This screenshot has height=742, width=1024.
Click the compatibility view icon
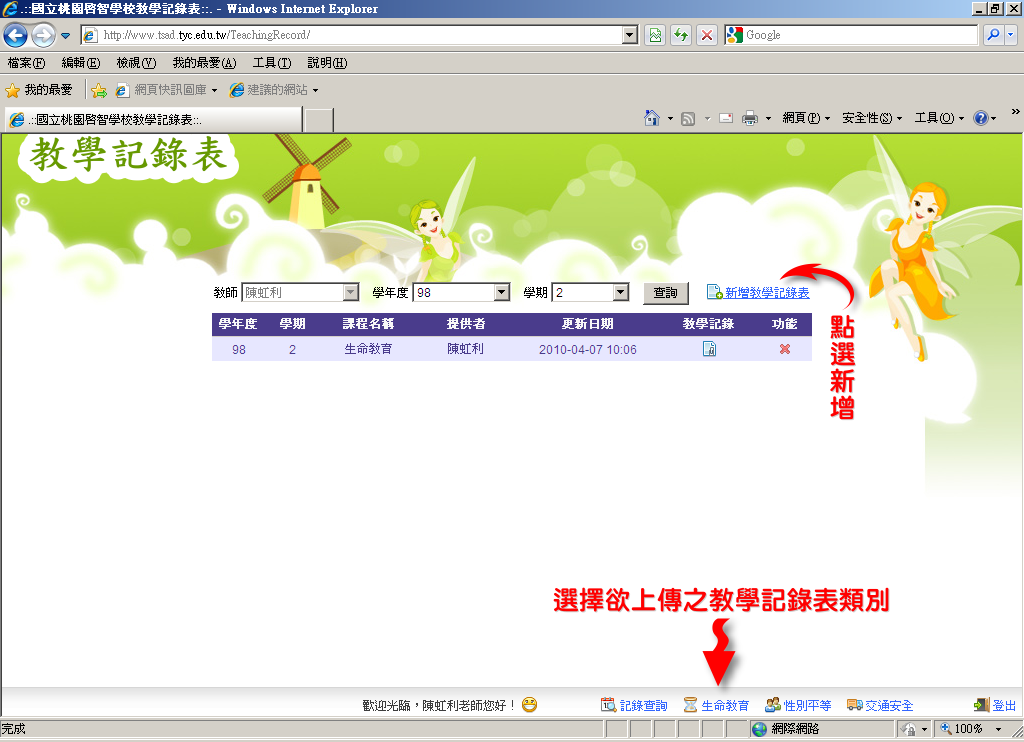point(655,35)
